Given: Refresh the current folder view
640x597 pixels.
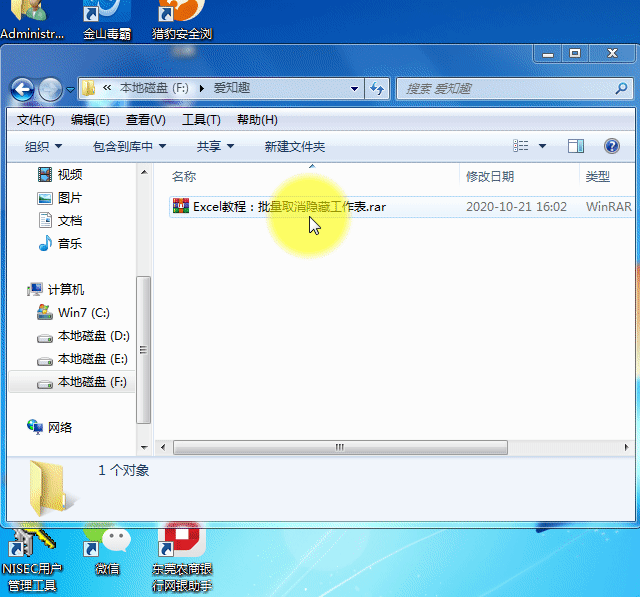Looking at the screenshot, I should [377, 89].
